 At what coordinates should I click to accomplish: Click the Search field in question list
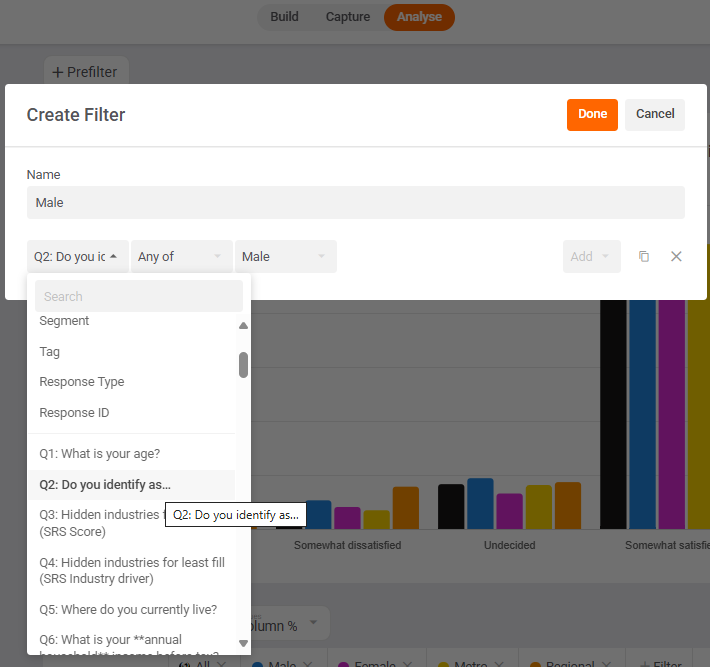139,296
